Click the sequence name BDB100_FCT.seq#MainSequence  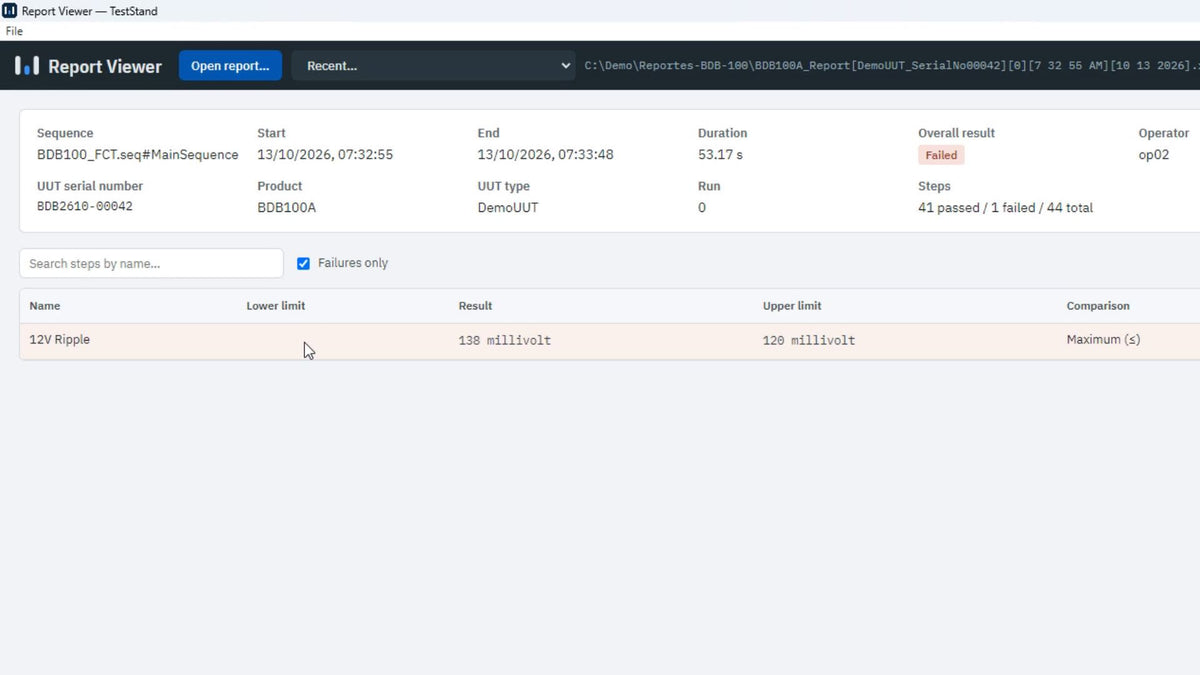point(138,155)
